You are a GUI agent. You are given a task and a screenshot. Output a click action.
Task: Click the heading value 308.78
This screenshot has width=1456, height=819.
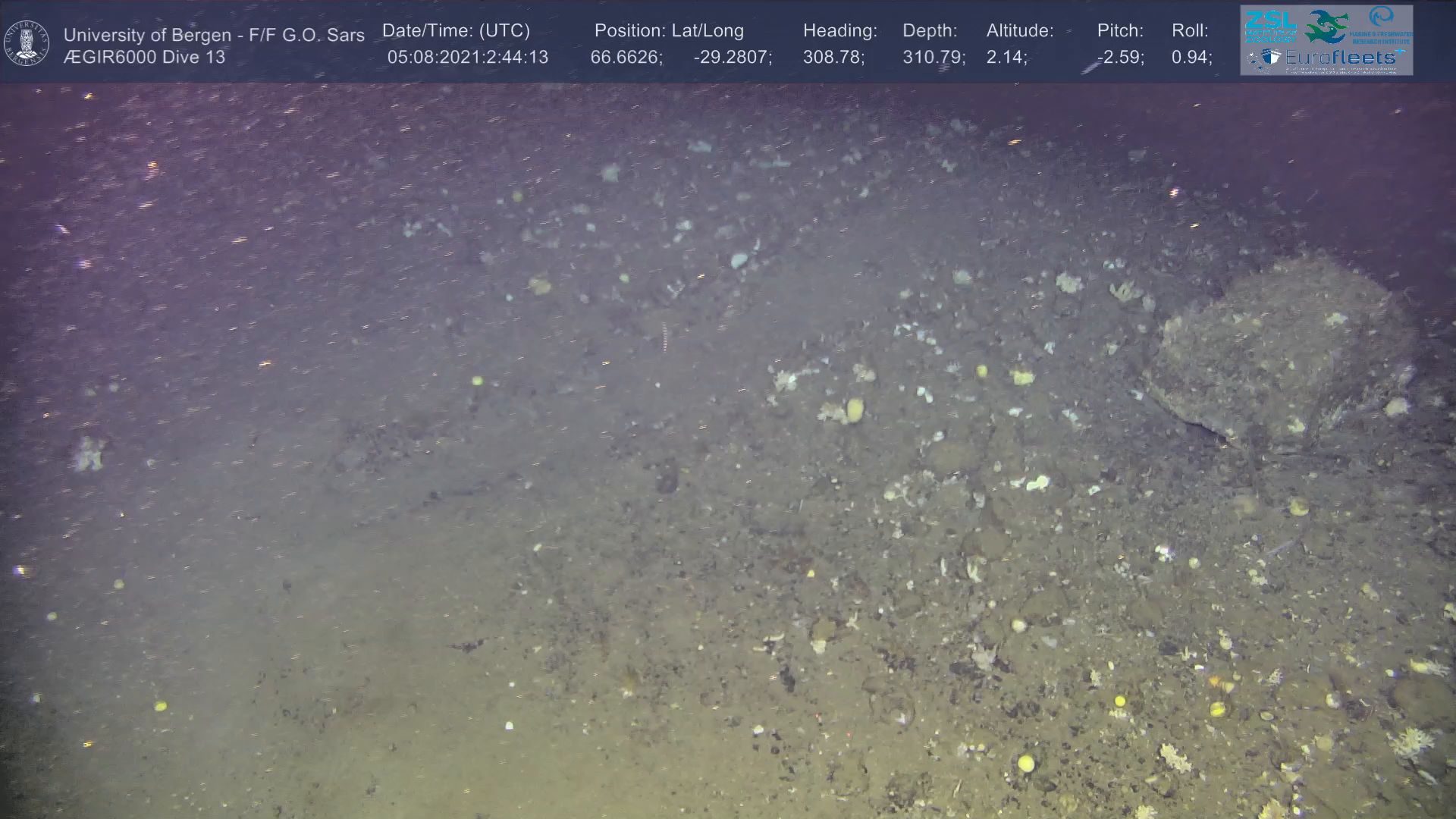[833, 57]
